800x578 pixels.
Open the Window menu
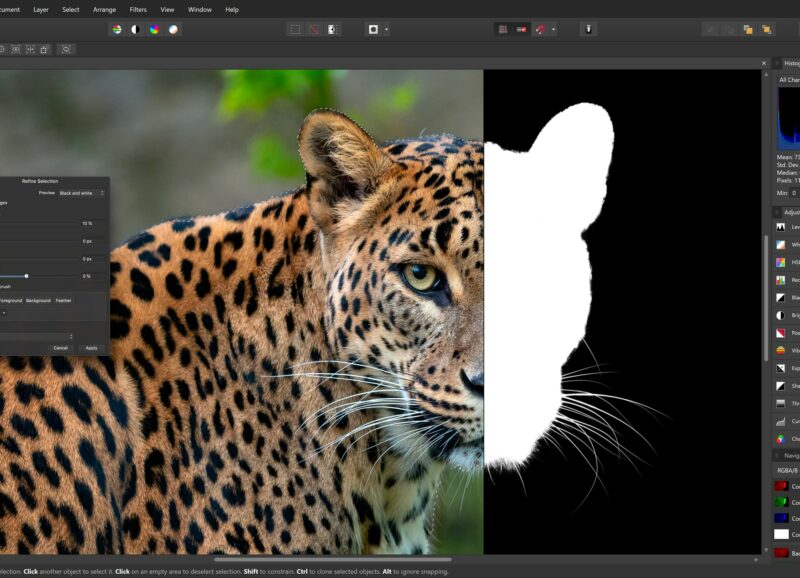point(199,9)
